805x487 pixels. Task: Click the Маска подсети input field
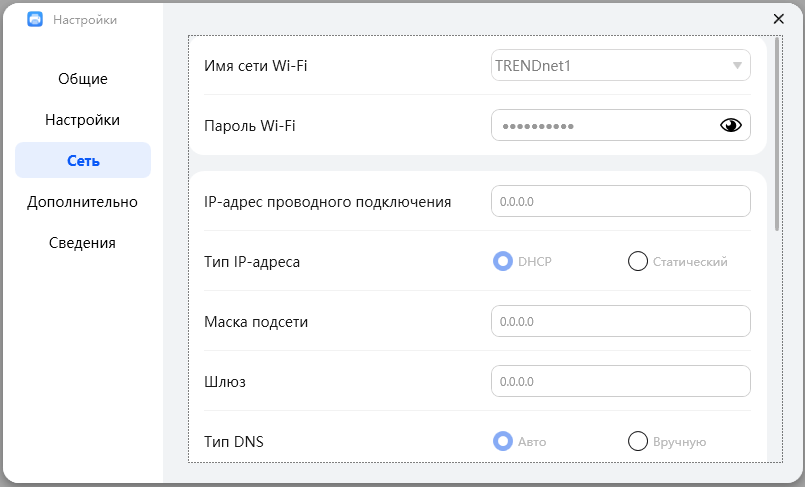coord(620,321)
